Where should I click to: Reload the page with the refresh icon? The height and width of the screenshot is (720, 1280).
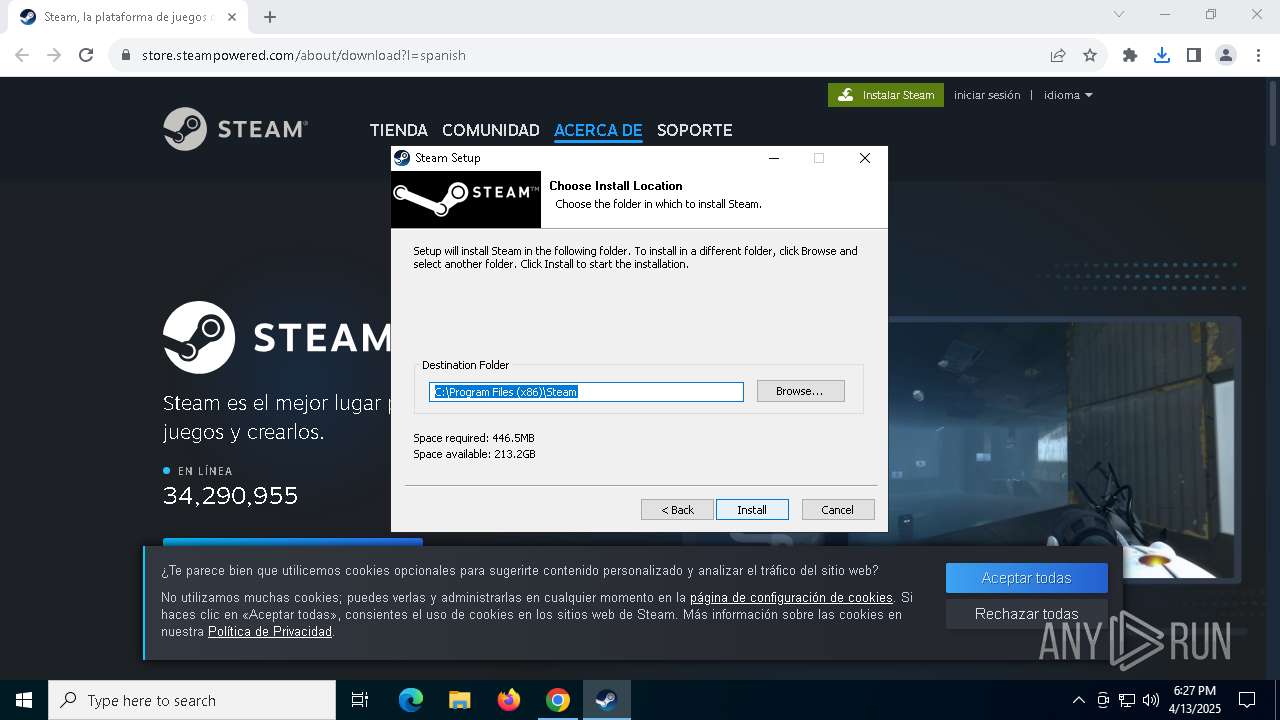click(86, 55)
